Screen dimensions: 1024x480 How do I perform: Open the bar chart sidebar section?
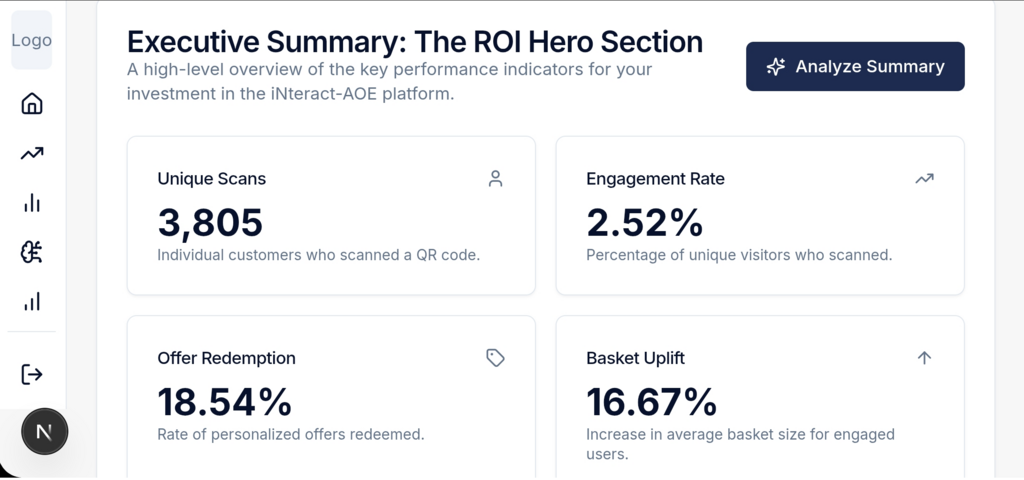point(32,203)
